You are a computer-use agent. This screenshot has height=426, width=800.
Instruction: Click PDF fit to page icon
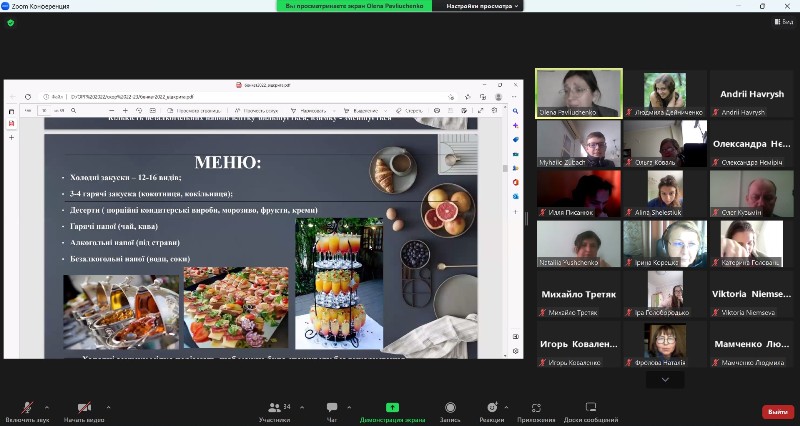[153, 110]
